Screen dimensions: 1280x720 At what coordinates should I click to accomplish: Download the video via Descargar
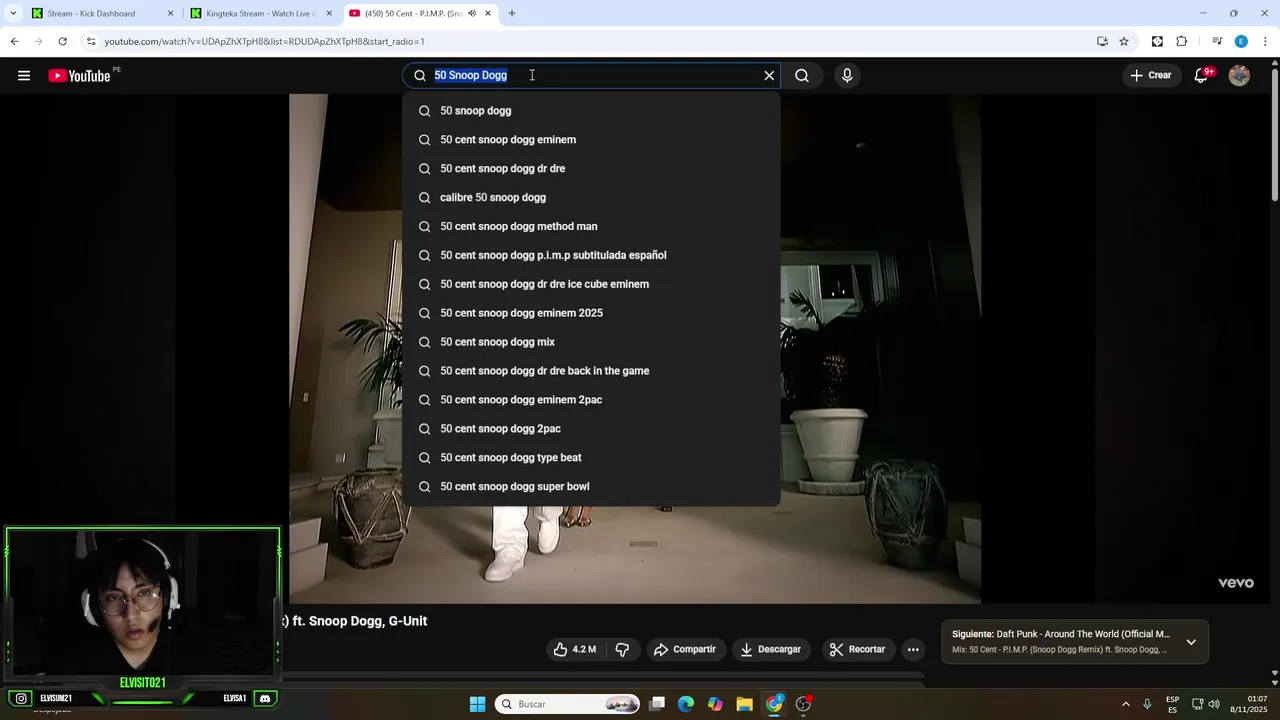pos(770,650)
